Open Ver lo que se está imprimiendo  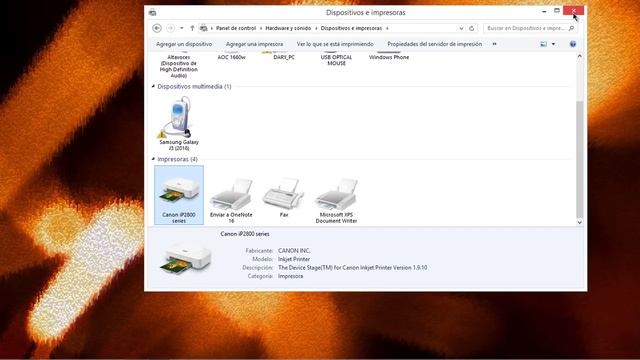pos(335,44)
